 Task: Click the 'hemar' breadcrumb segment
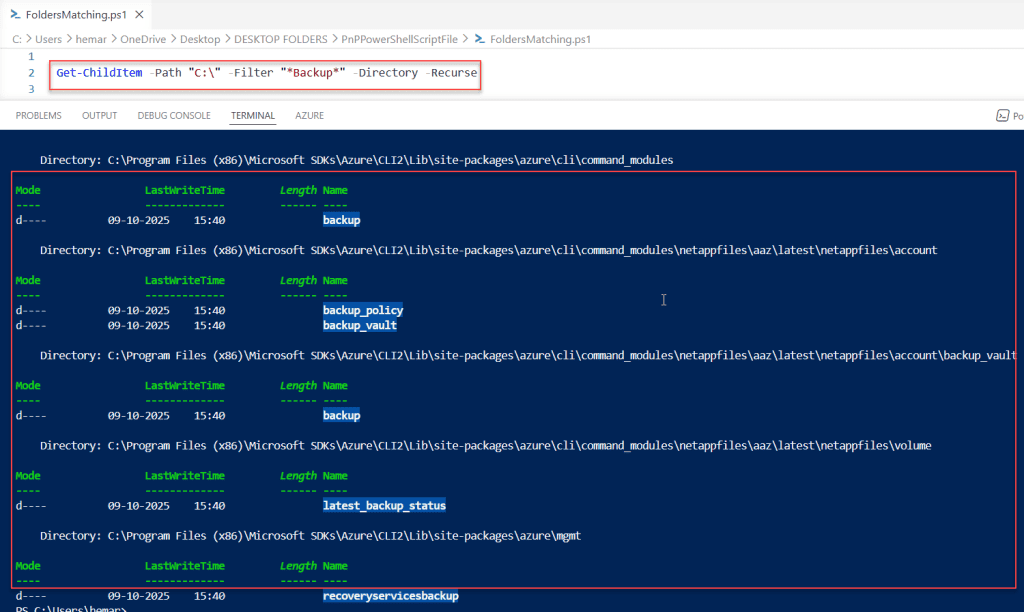(x=91, y=39)
